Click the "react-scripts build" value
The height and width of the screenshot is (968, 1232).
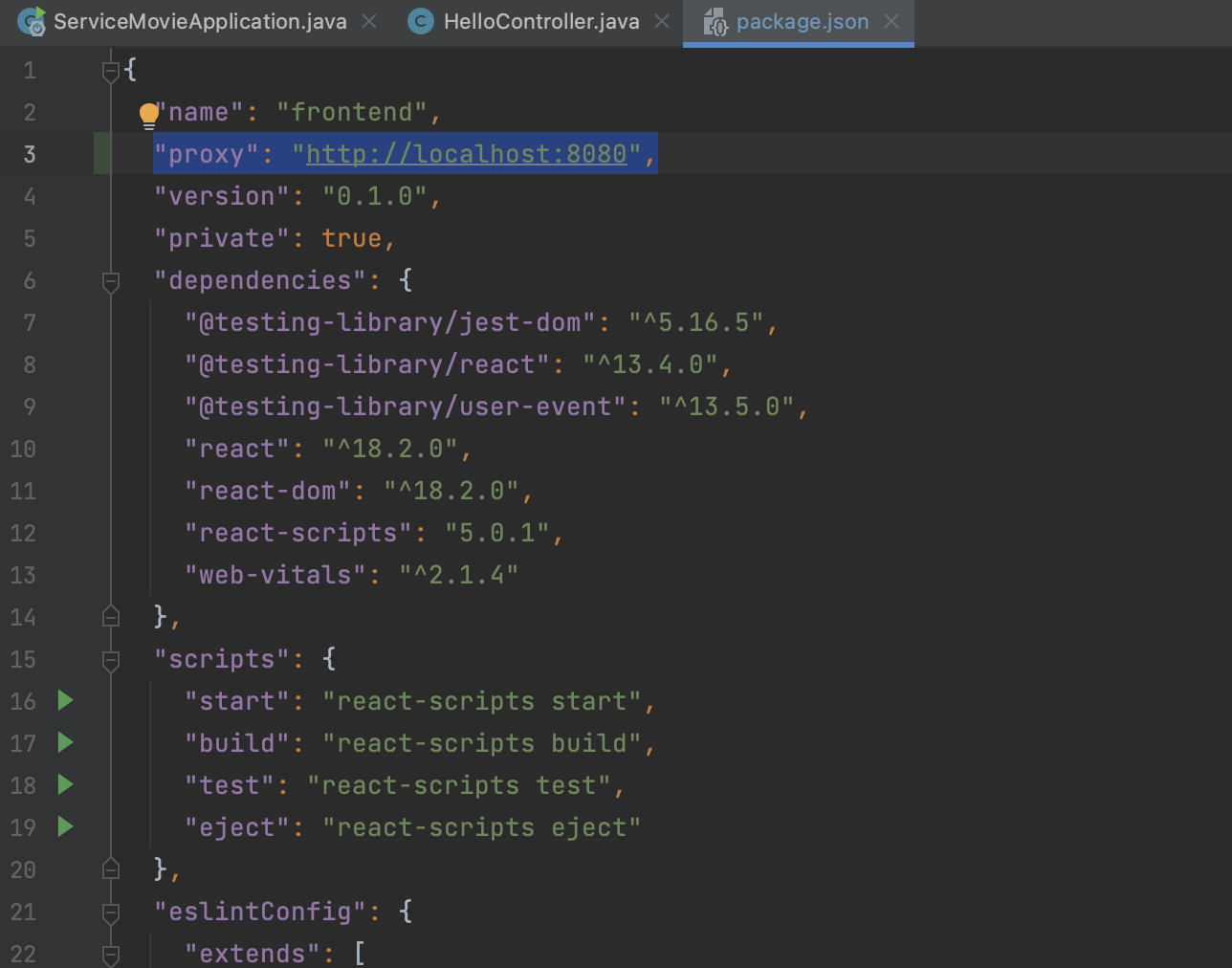point(482,743)
